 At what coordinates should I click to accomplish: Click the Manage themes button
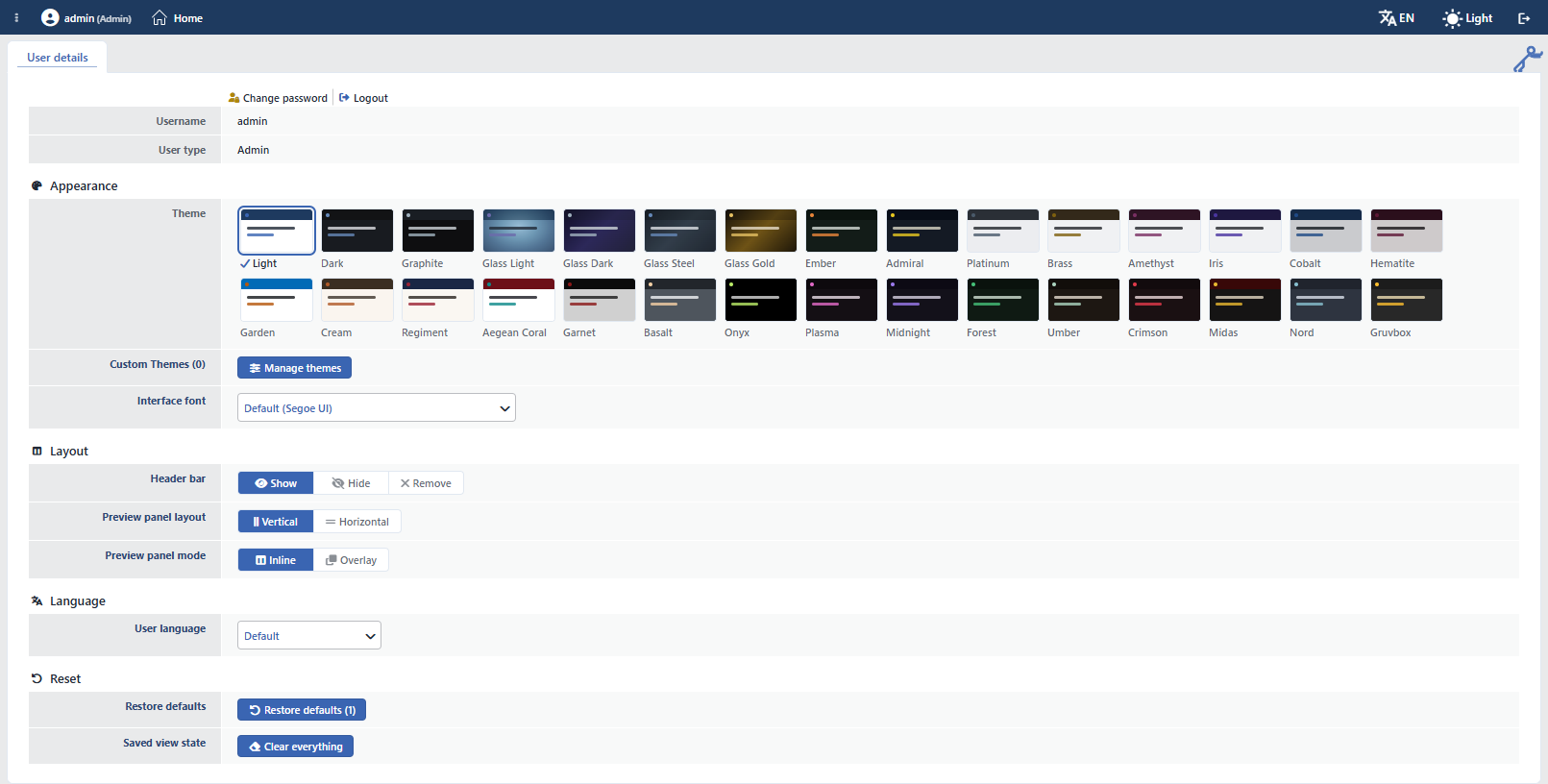294,368
